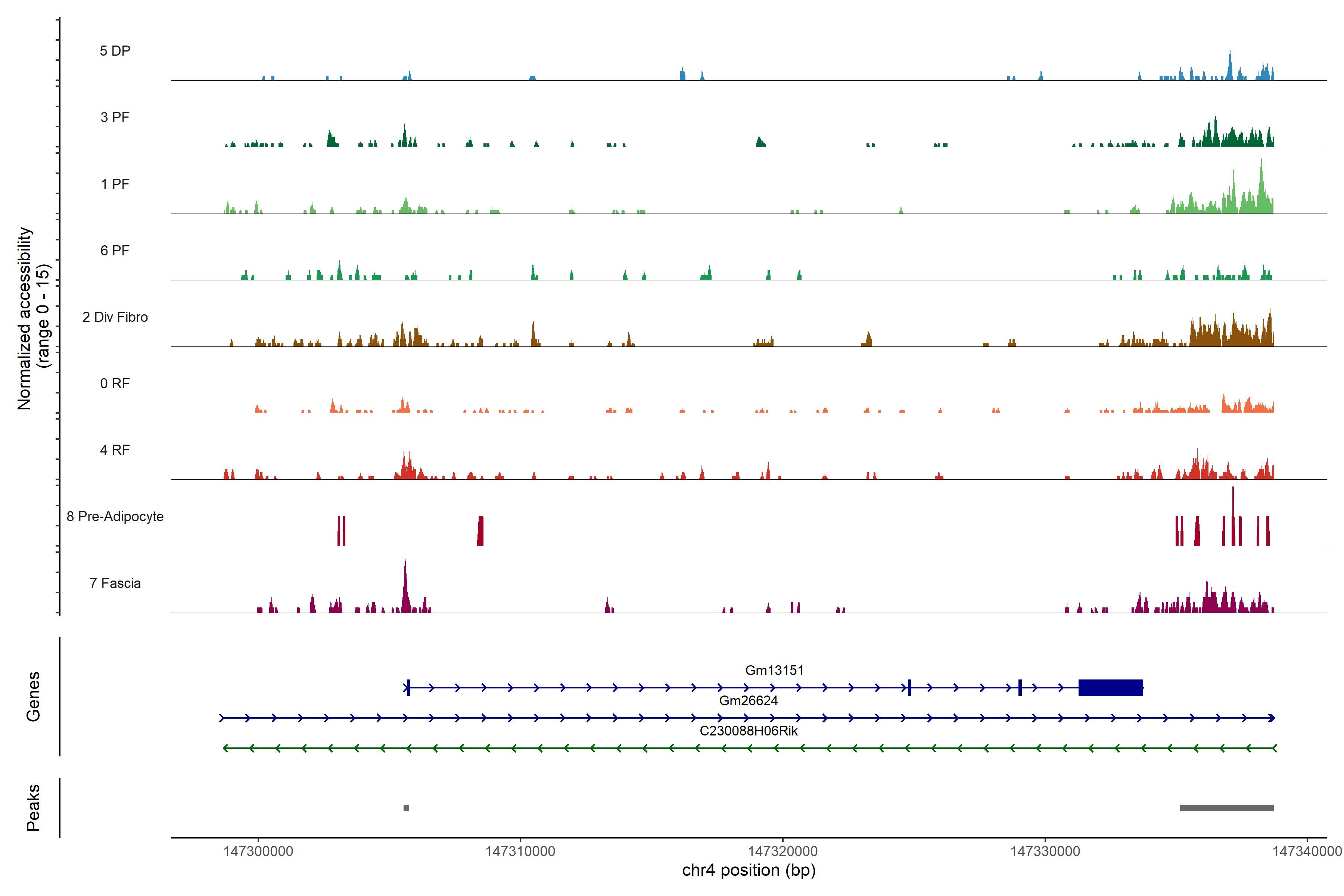Click the small gray peak square

click(406, 808)
